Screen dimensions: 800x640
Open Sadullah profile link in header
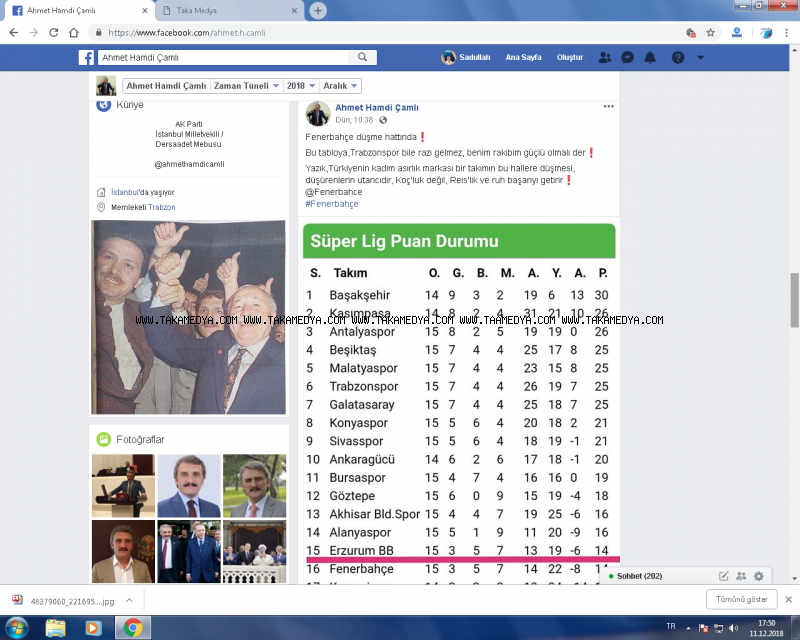click(466, 57)
